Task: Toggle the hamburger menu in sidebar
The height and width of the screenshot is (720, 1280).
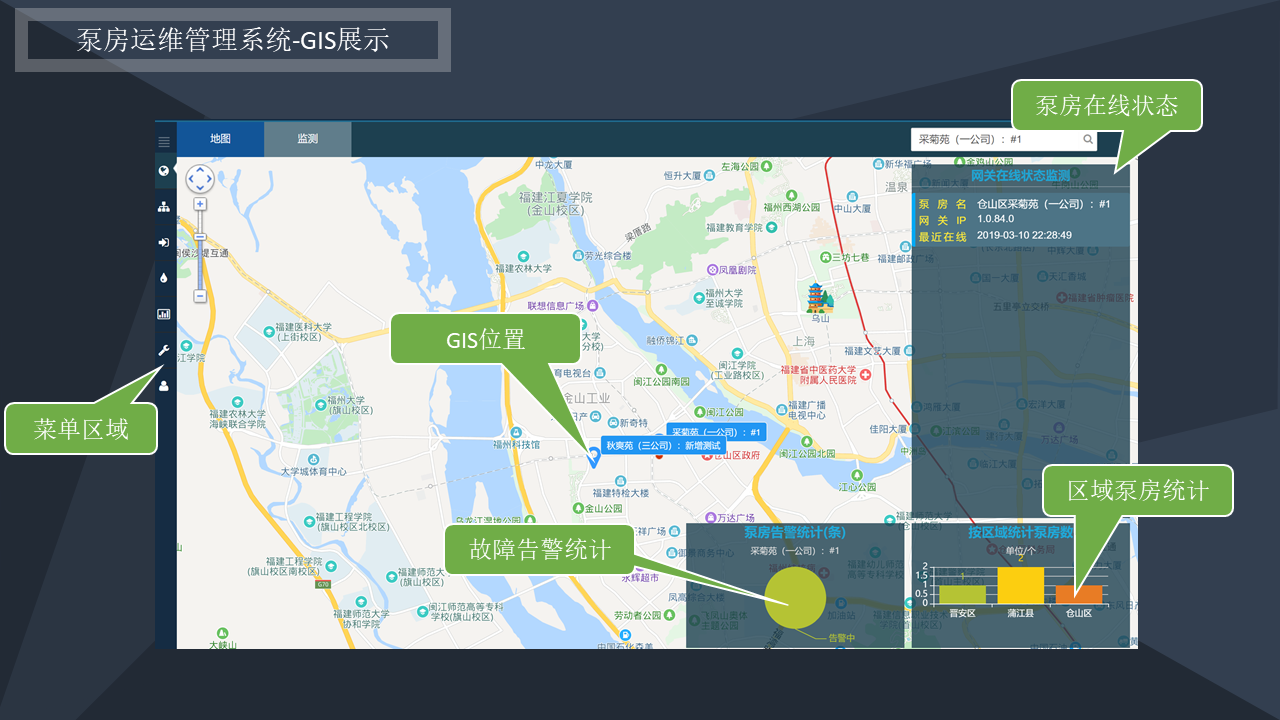Action: [x=164, y=142]
